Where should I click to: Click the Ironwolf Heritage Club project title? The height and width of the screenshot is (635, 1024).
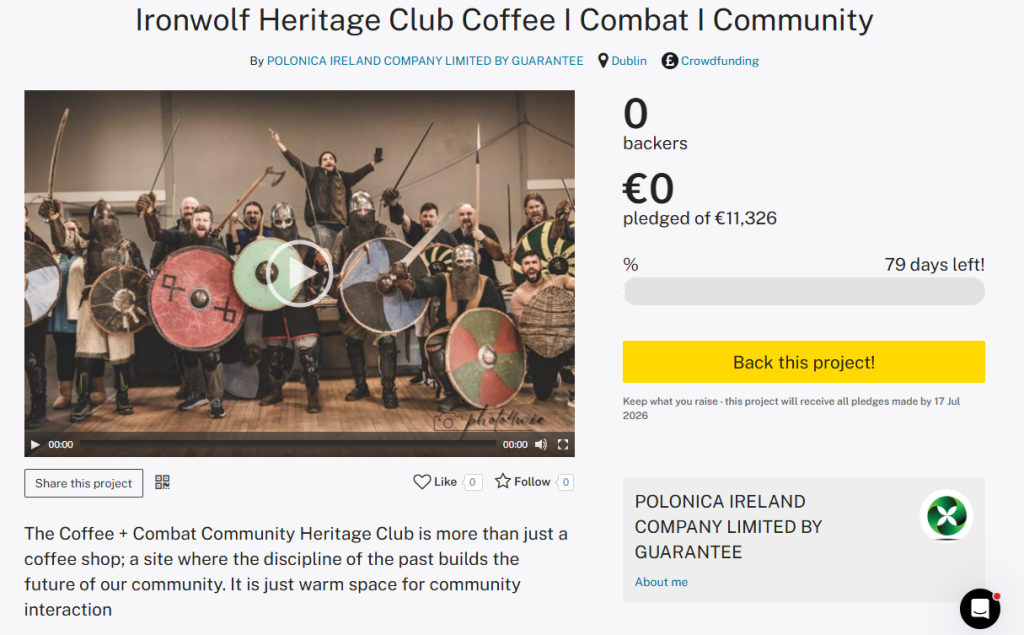[x=504, y=20]
